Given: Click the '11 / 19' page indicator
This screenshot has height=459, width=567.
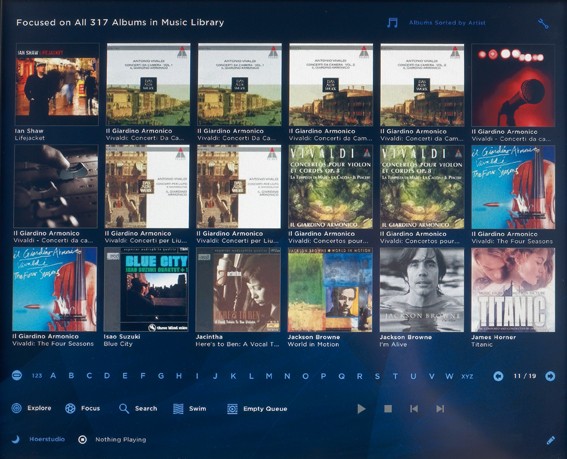Looking at the screenshot, I should (x=525, y=376).
